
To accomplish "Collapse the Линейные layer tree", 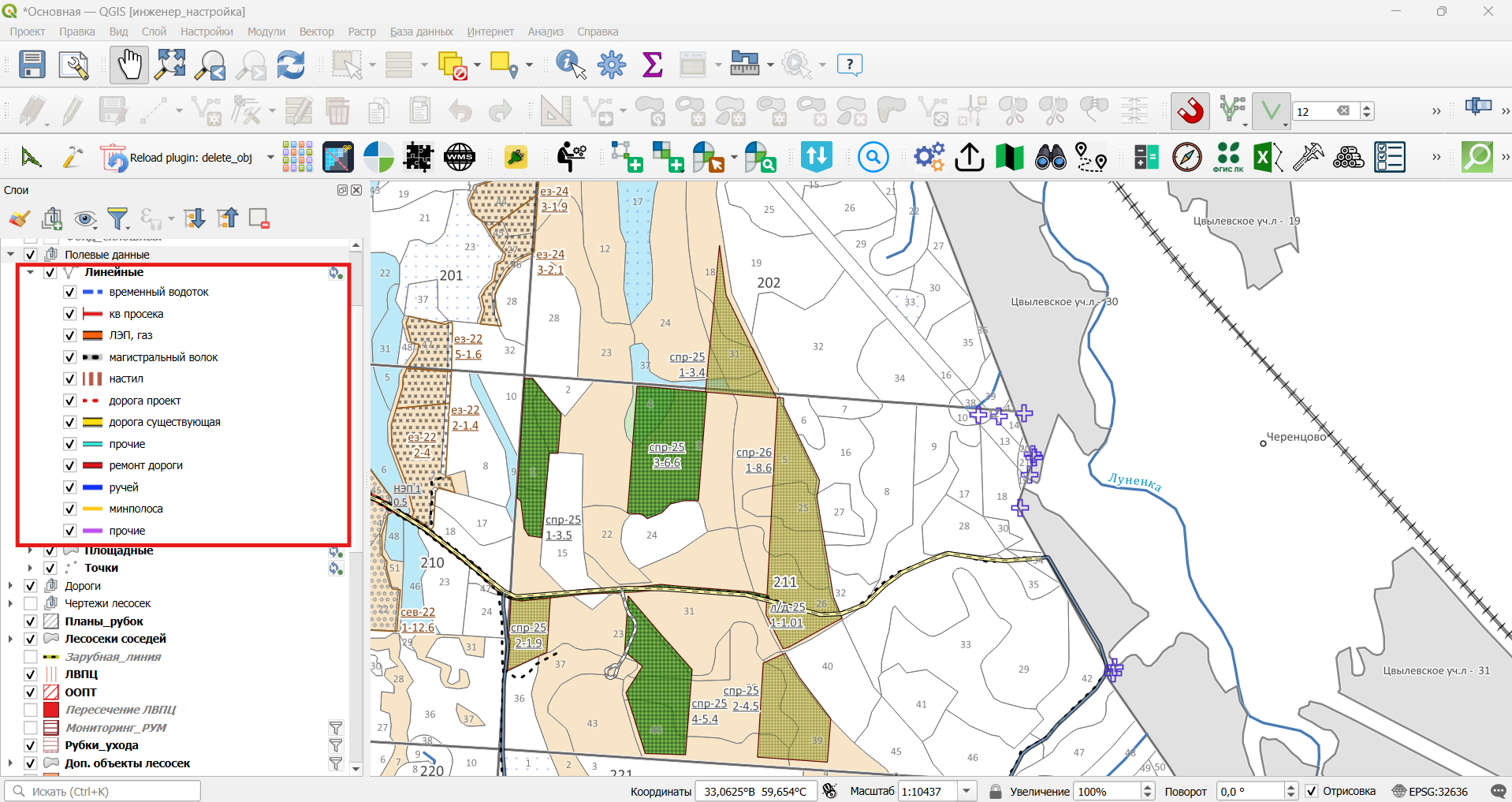I will pos(31,272).
